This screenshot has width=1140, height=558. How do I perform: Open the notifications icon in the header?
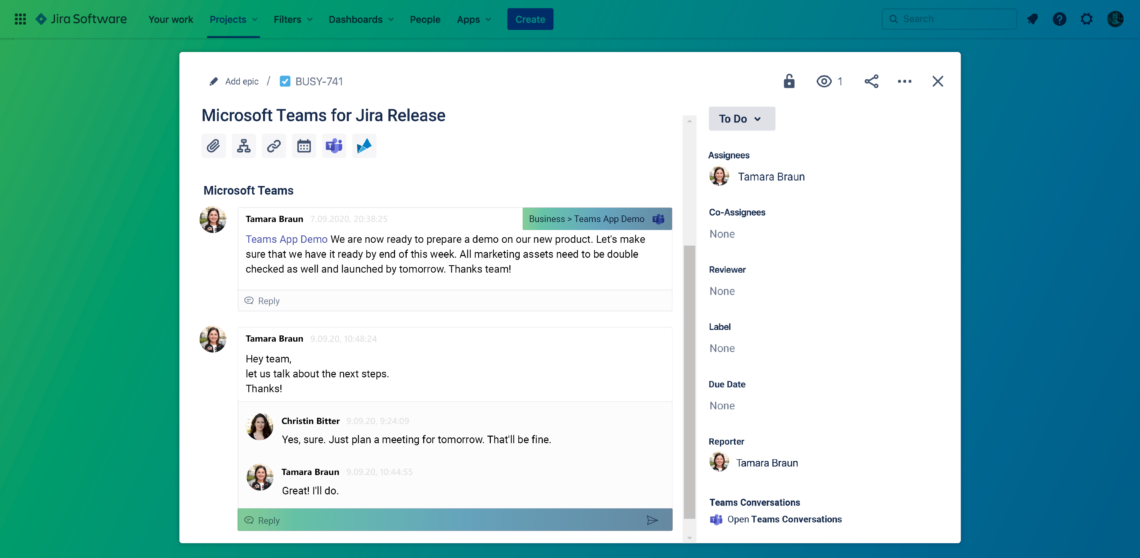pyautogui.click(x=1032, y=19)
